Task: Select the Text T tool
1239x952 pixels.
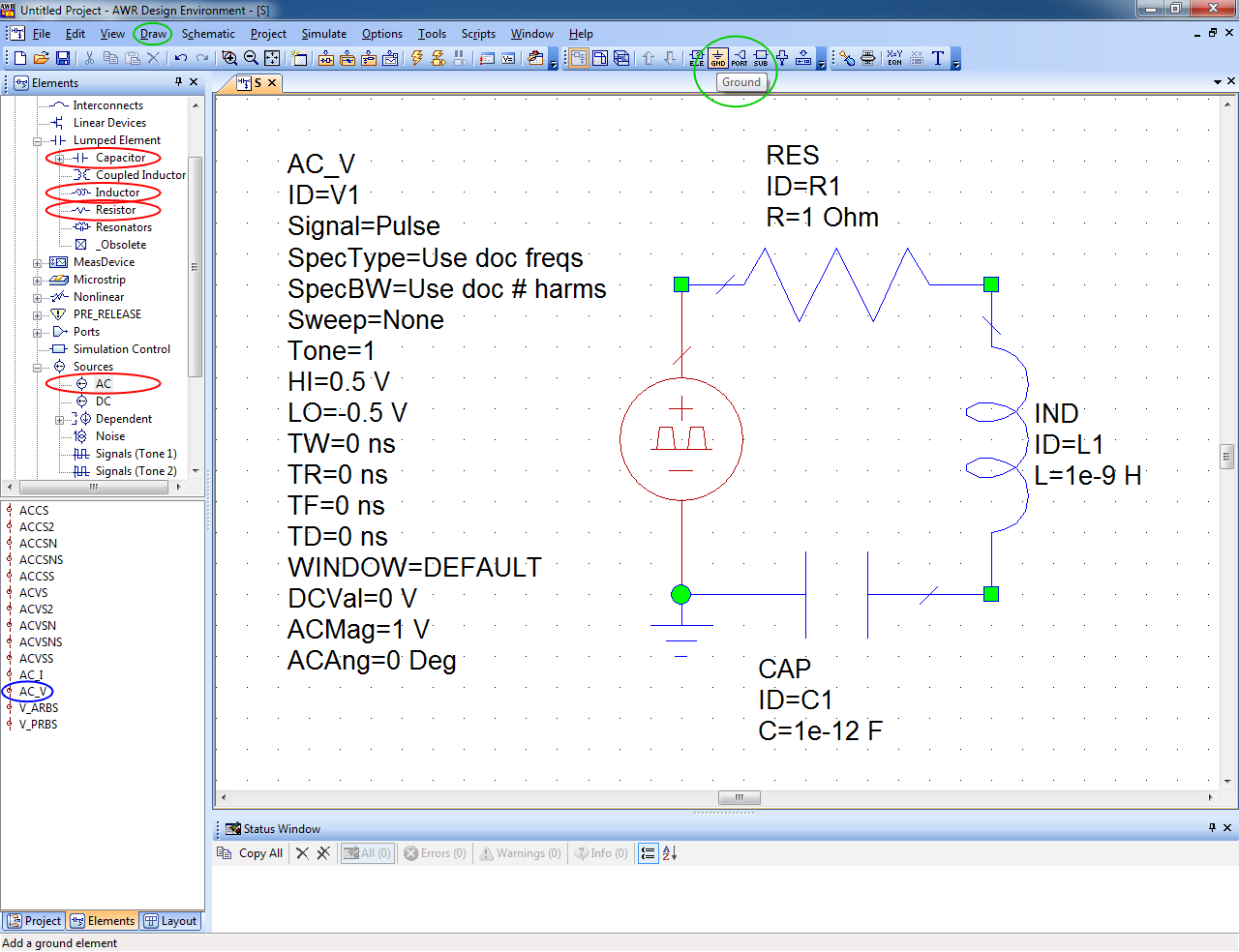Action: [938, 58]
